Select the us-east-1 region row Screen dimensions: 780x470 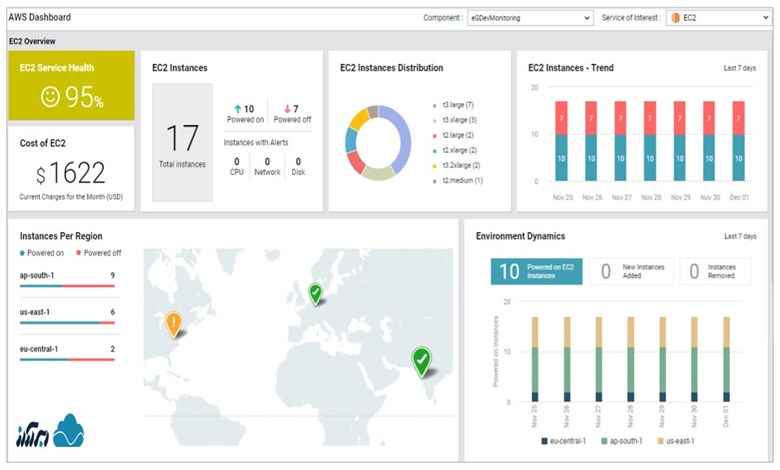pos(67,317)
